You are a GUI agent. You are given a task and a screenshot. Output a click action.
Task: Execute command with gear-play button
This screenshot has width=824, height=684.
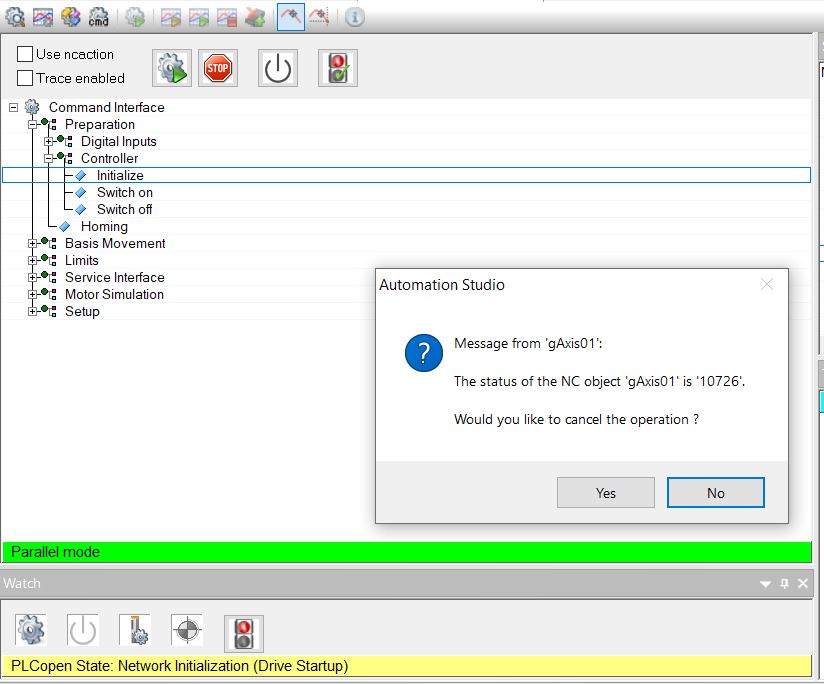[172, 68]
